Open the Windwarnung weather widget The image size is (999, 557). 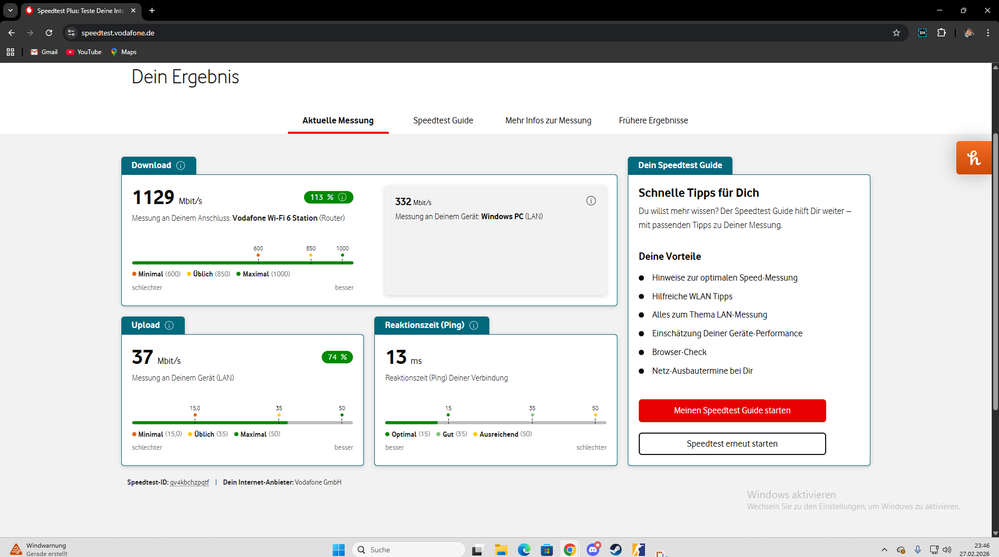pyautogui.click(x=38, y=549)
